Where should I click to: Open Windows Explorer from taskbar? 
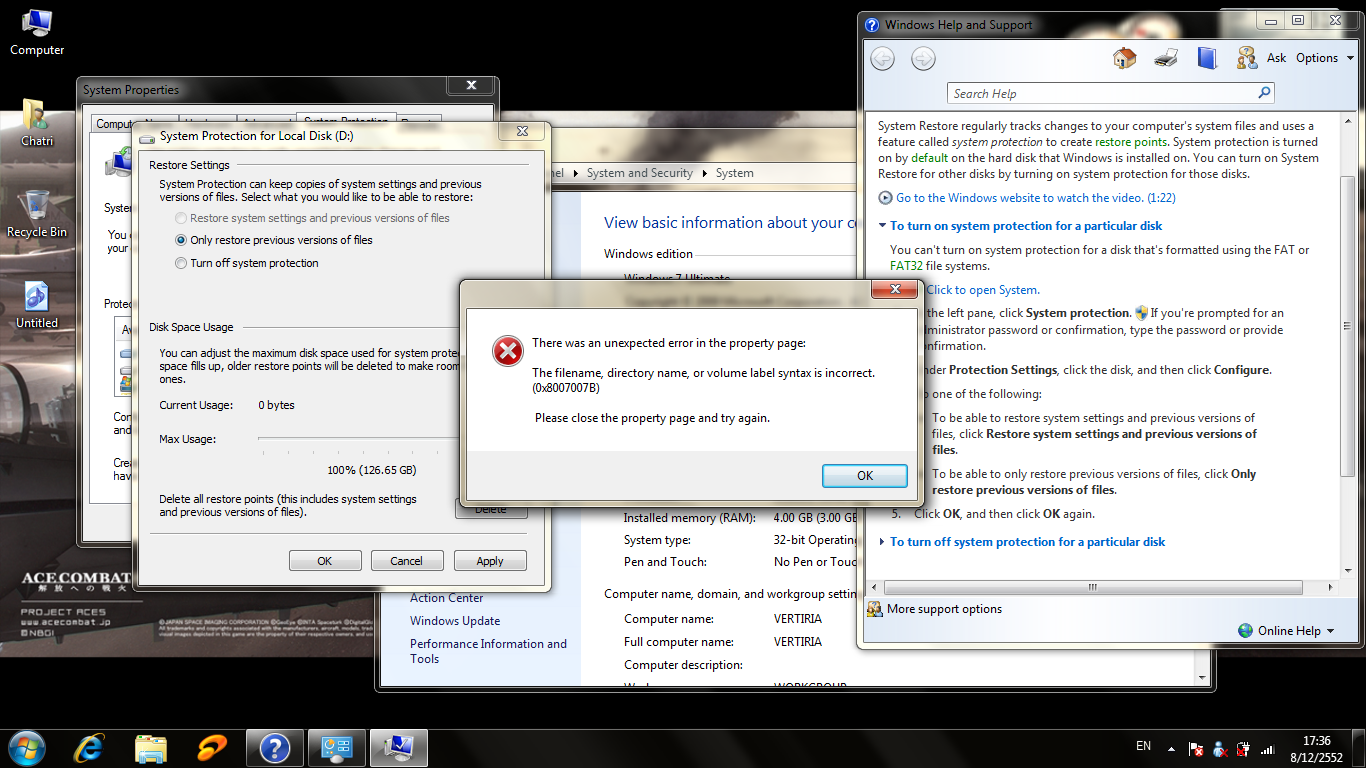(x=151, y=747)
